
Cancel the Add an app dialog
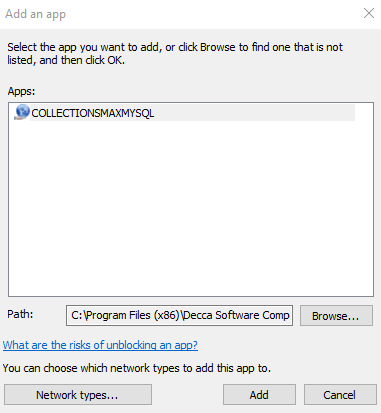click(x=340, y=395)
